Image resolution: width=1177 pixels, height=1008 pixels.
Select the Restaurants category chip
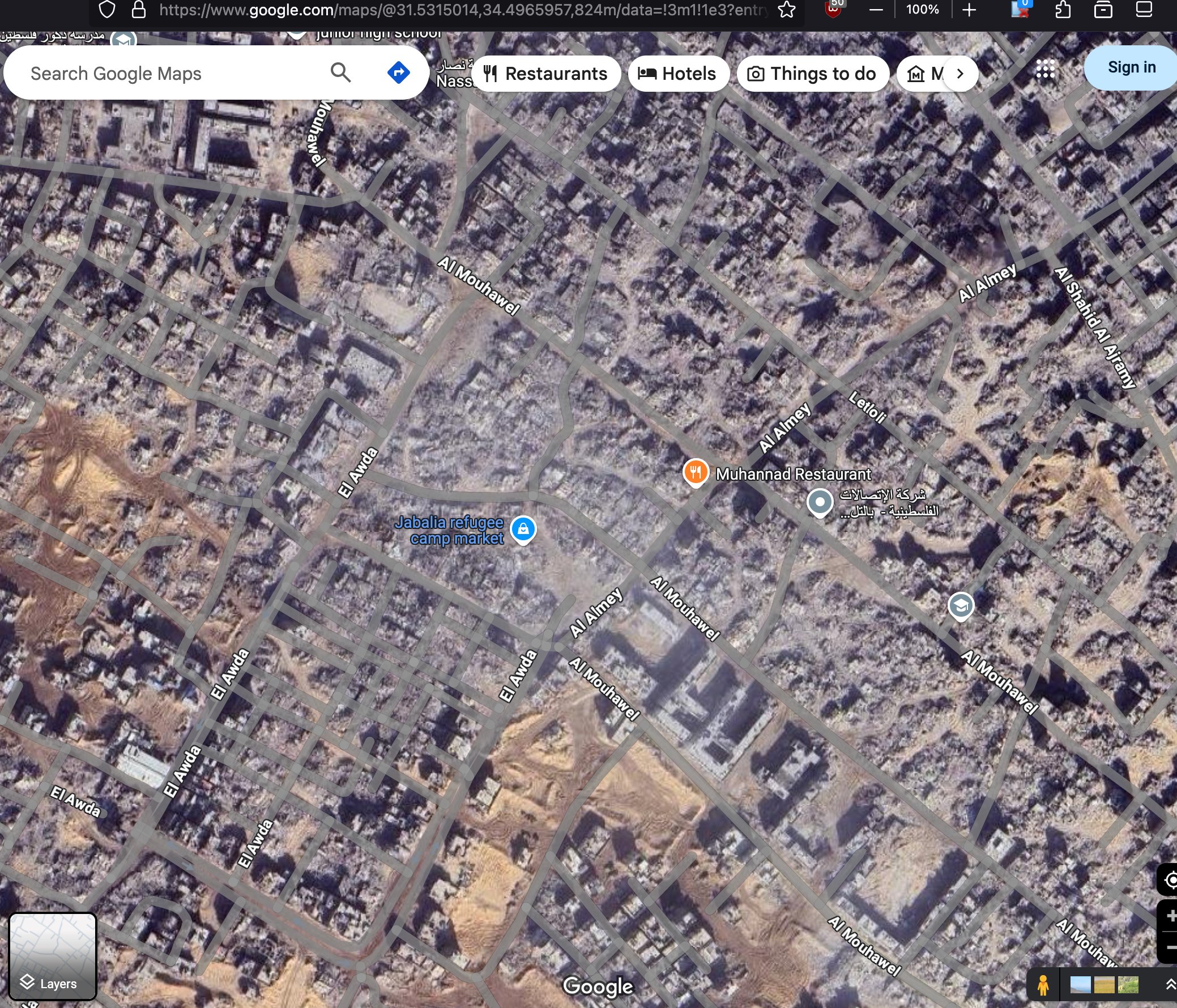coord(547,73)
